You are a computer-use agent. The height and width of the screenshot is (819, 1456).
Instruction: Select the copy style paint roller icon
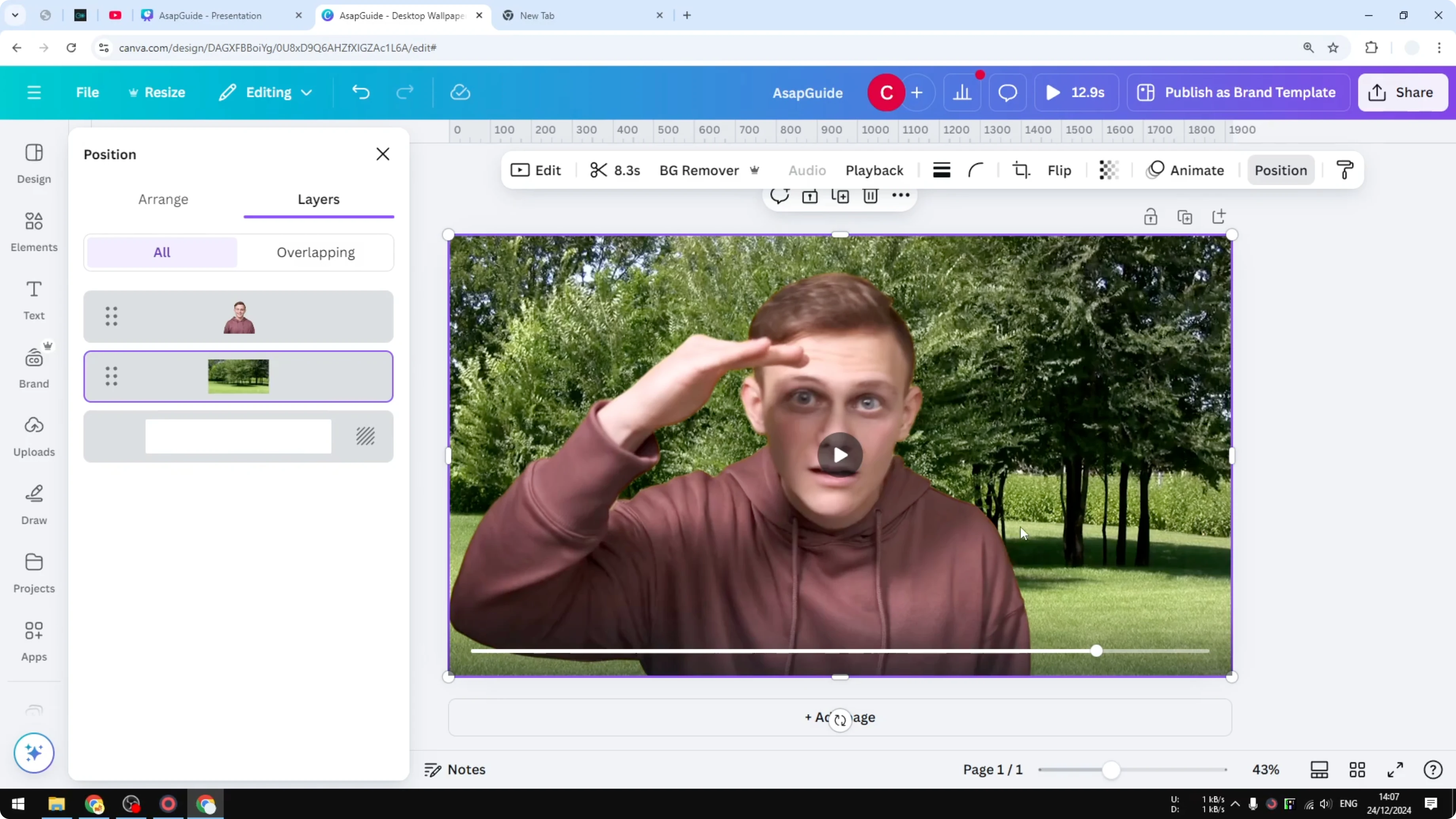click(1345, 170)
